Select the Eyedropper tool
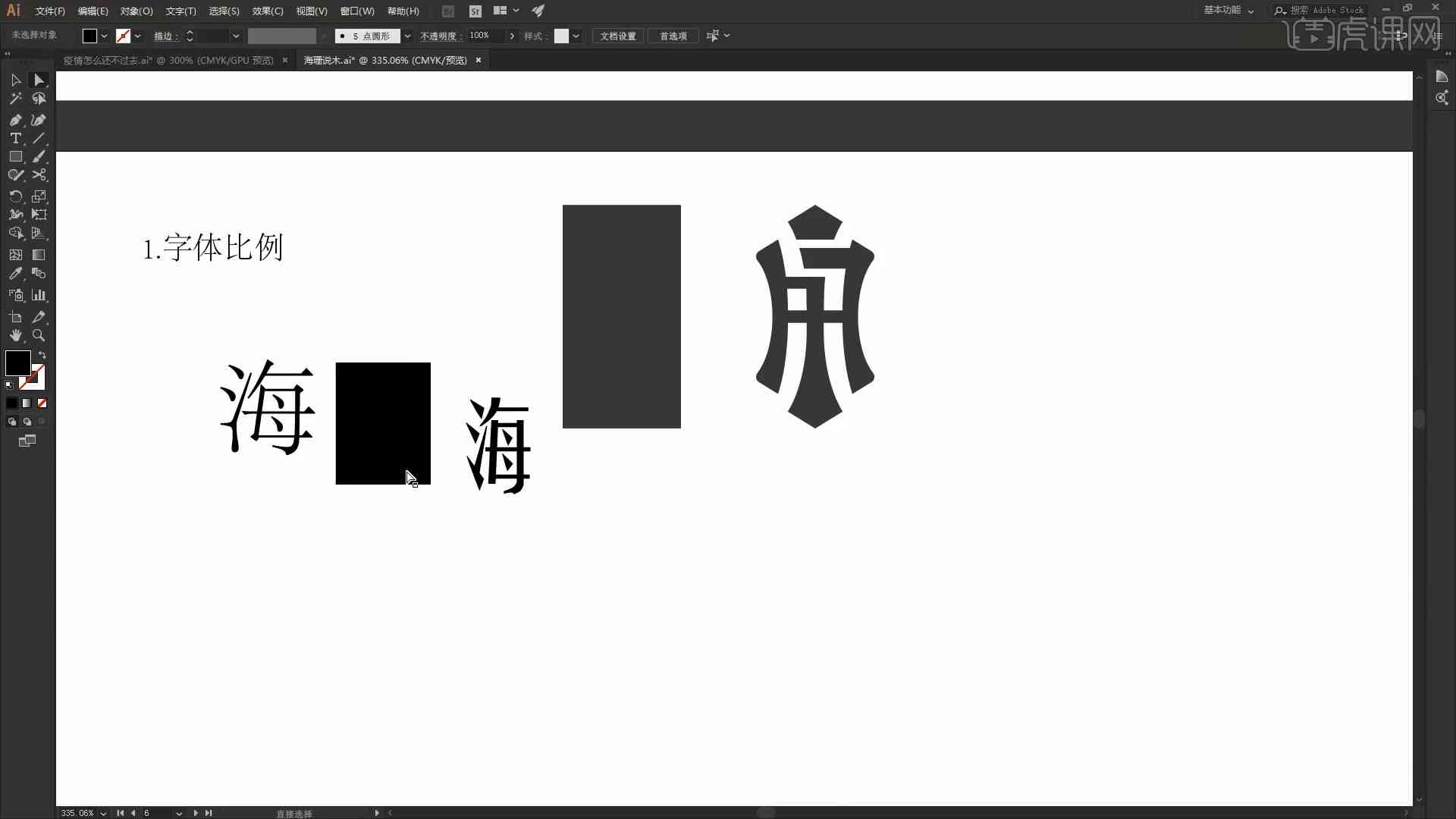This screenshot has height=819, width=1456. pos(15,274)
